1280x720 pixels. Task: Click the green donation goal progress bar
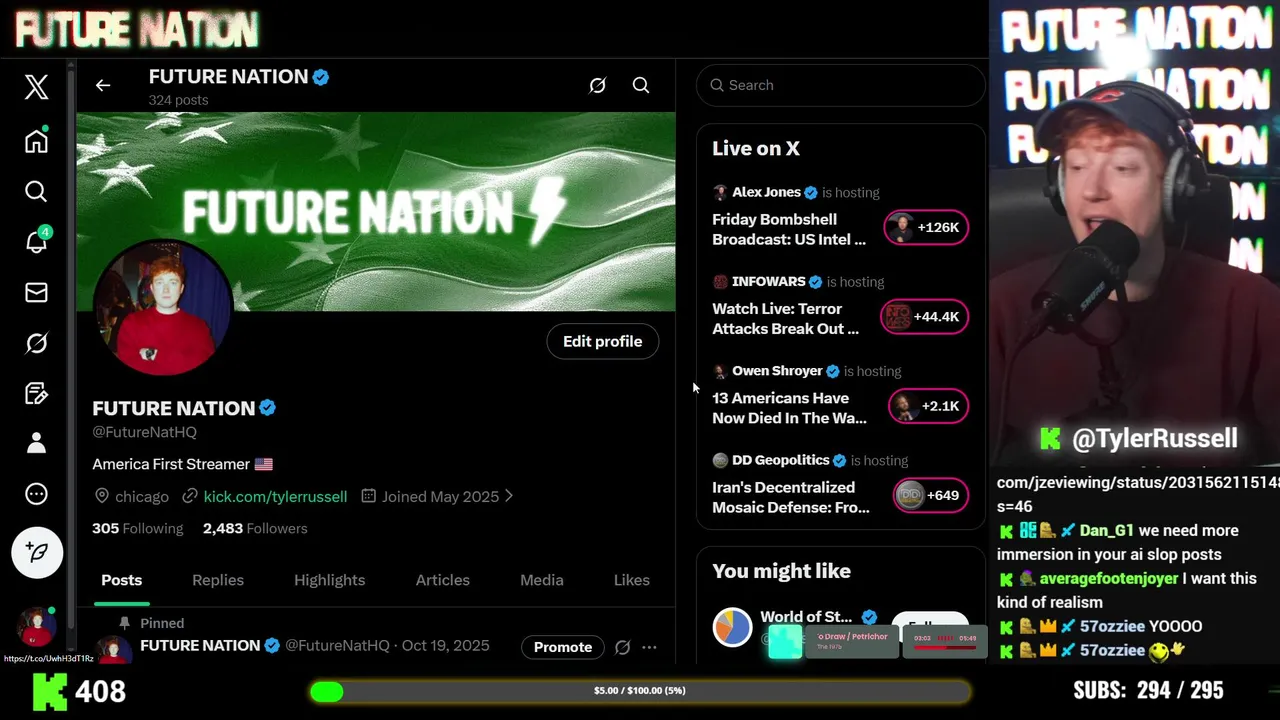coord(639,691)
